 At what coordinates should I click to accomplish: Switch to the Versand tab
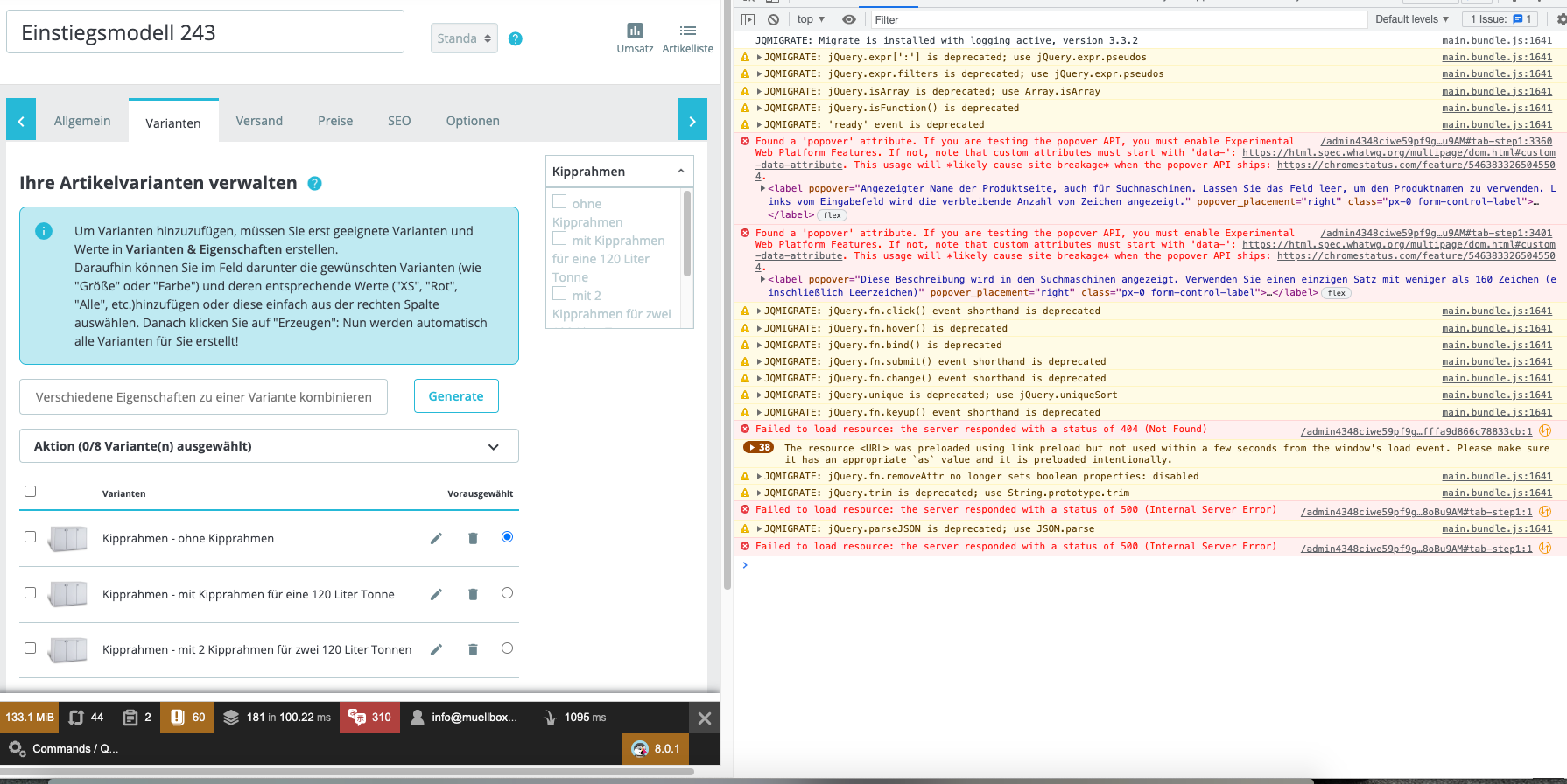tap(259, 121)
